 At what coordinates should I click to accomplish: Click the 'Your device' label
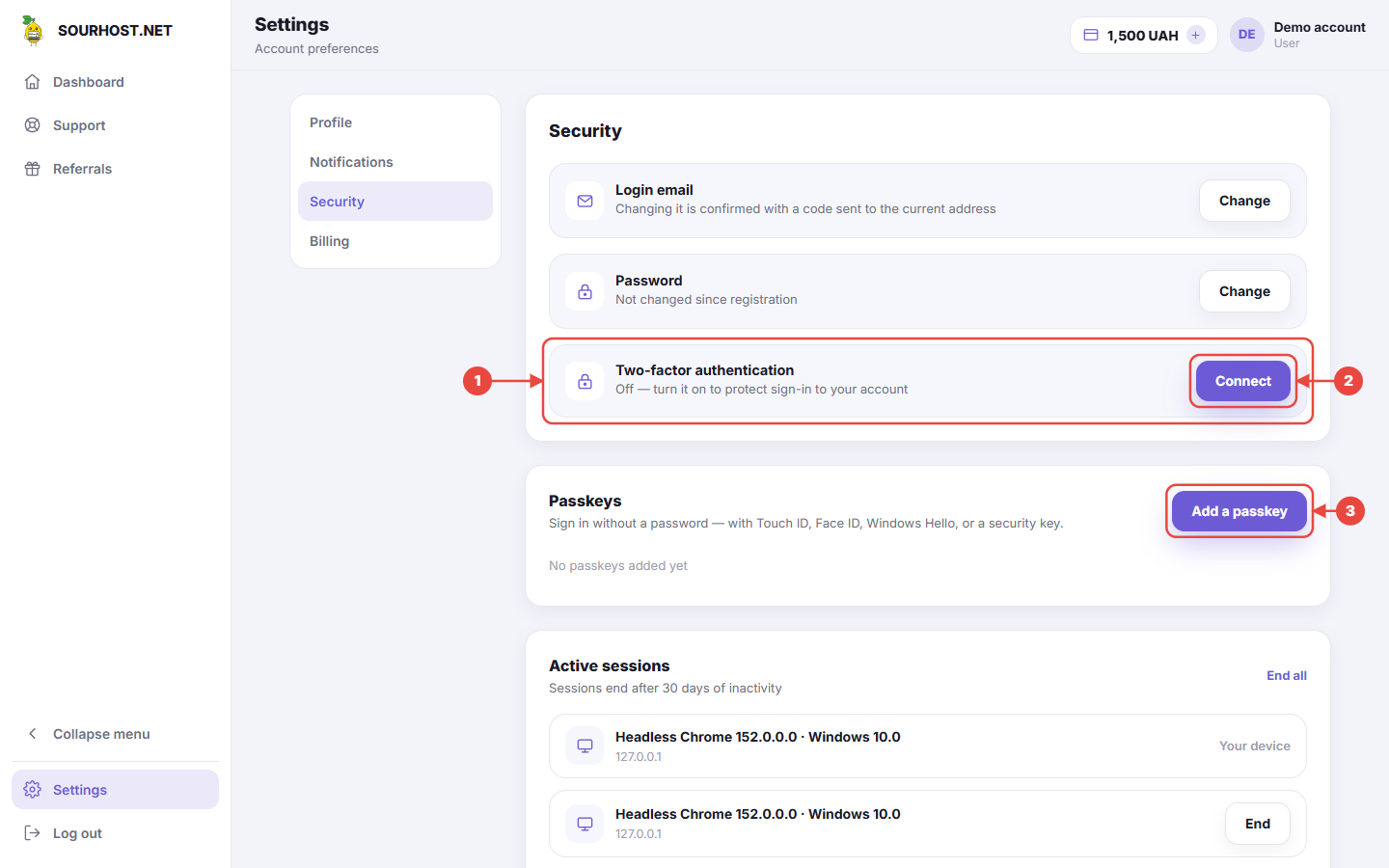pyautogui.click(x=1255, y=746)
